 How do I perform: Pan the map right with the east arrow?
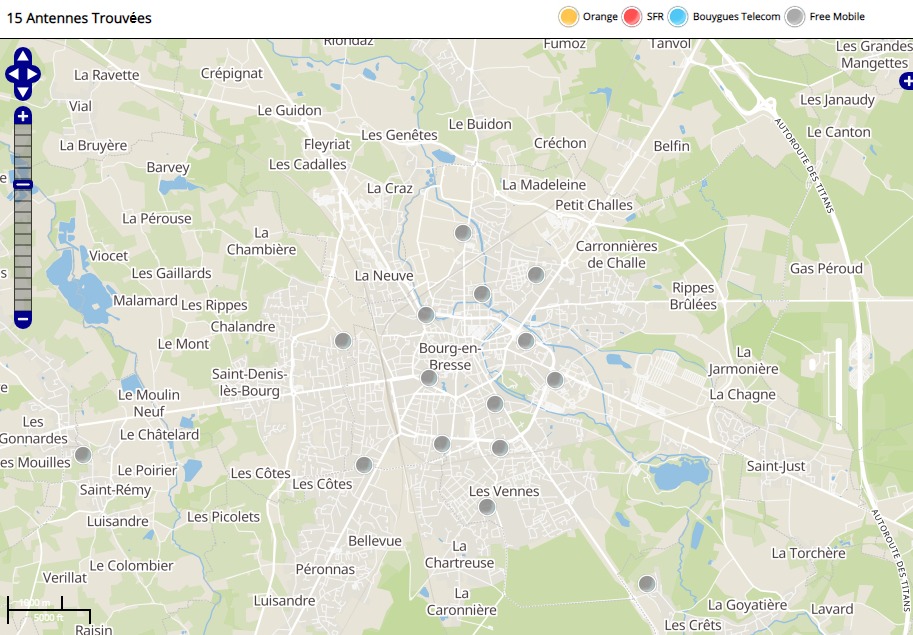tap(34, 74)
